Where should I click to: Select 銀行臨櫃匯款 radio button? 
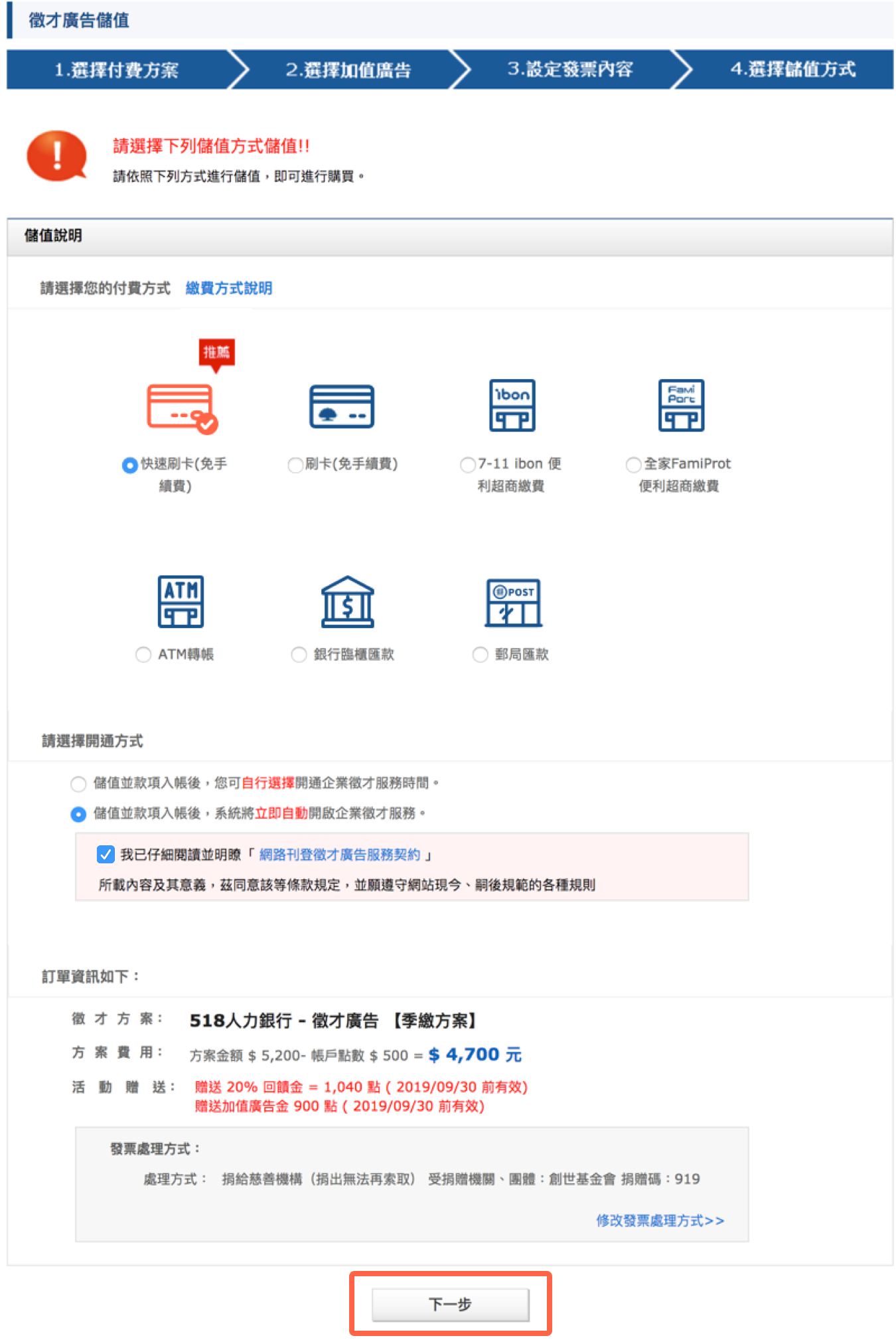coord(299,655)
